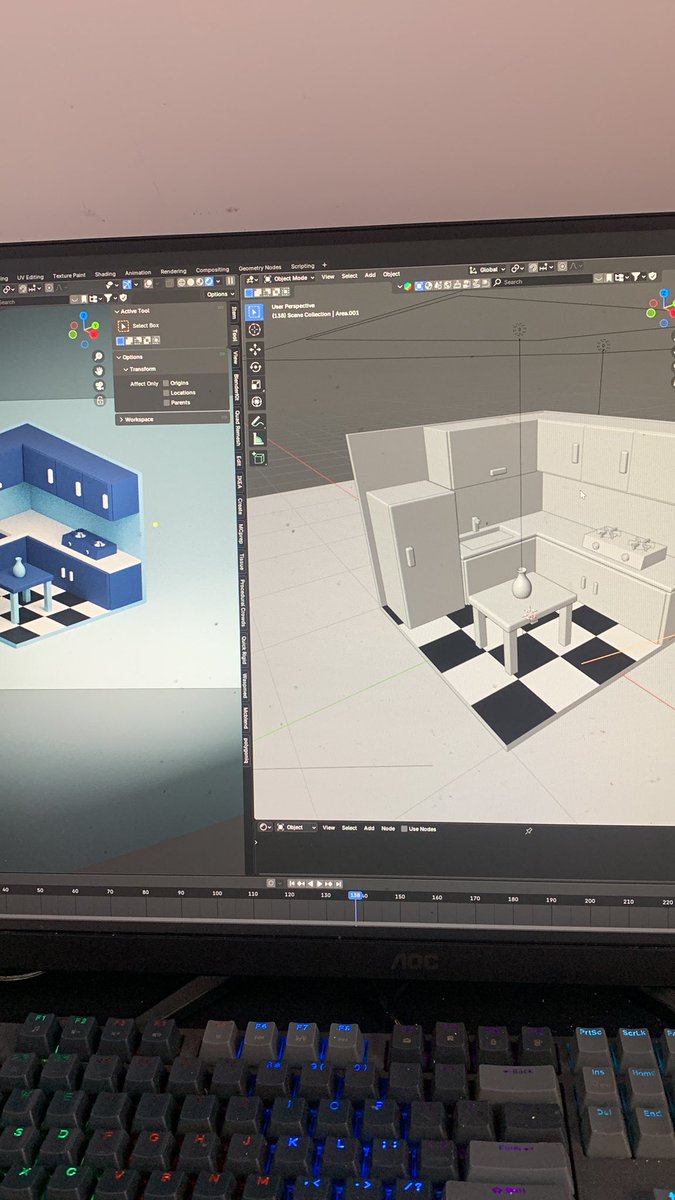Enable Affect Only Locations checkbox
Viewport: 675px width, 1200px height.
(x=166, y=393)
